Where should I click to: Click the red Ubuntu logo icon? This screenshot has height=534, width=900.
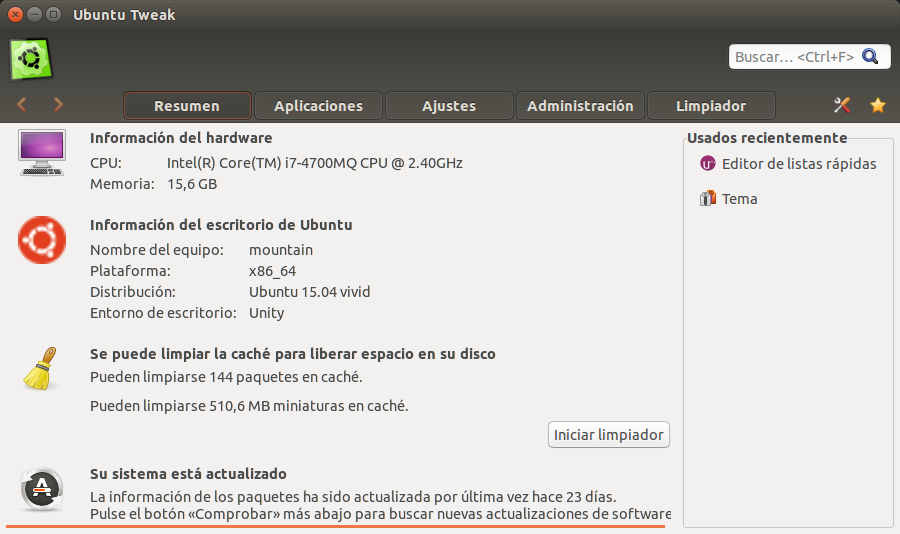[42, 240]
